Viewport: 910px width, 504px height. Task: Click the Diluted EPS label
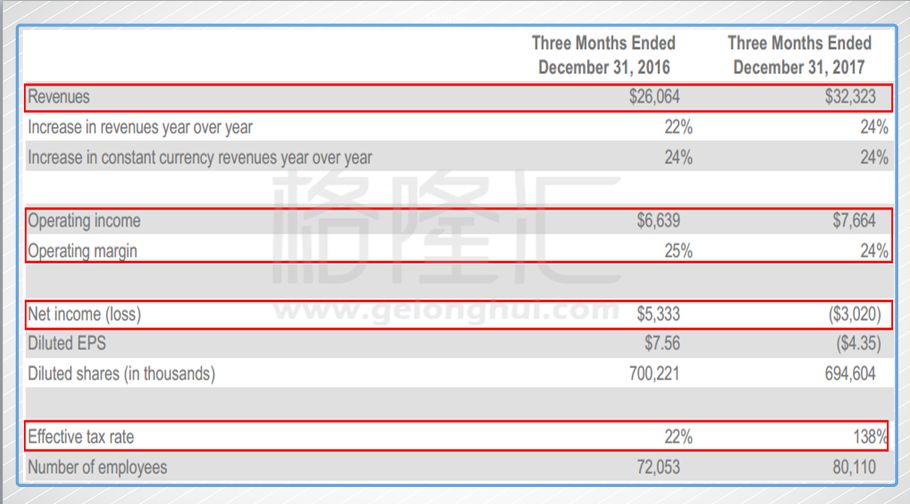(65, 344)
